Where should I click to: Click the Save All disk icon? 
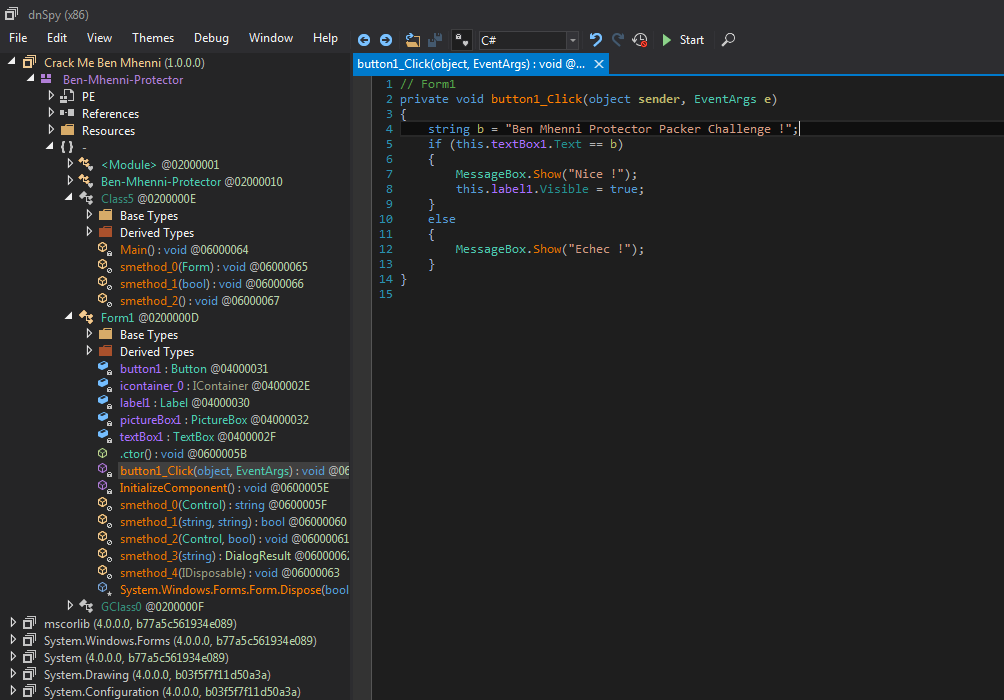click(435, 40)
